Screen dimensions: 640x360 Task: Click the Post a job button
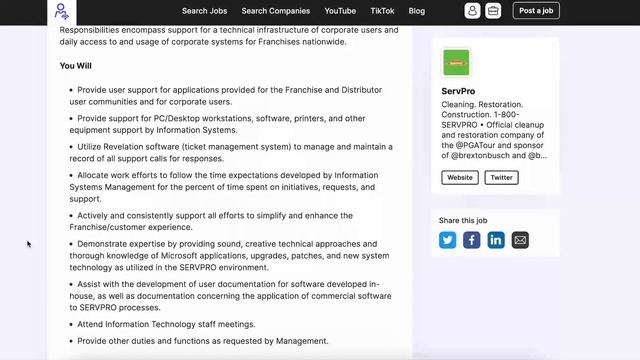click(x=536, y=11)
